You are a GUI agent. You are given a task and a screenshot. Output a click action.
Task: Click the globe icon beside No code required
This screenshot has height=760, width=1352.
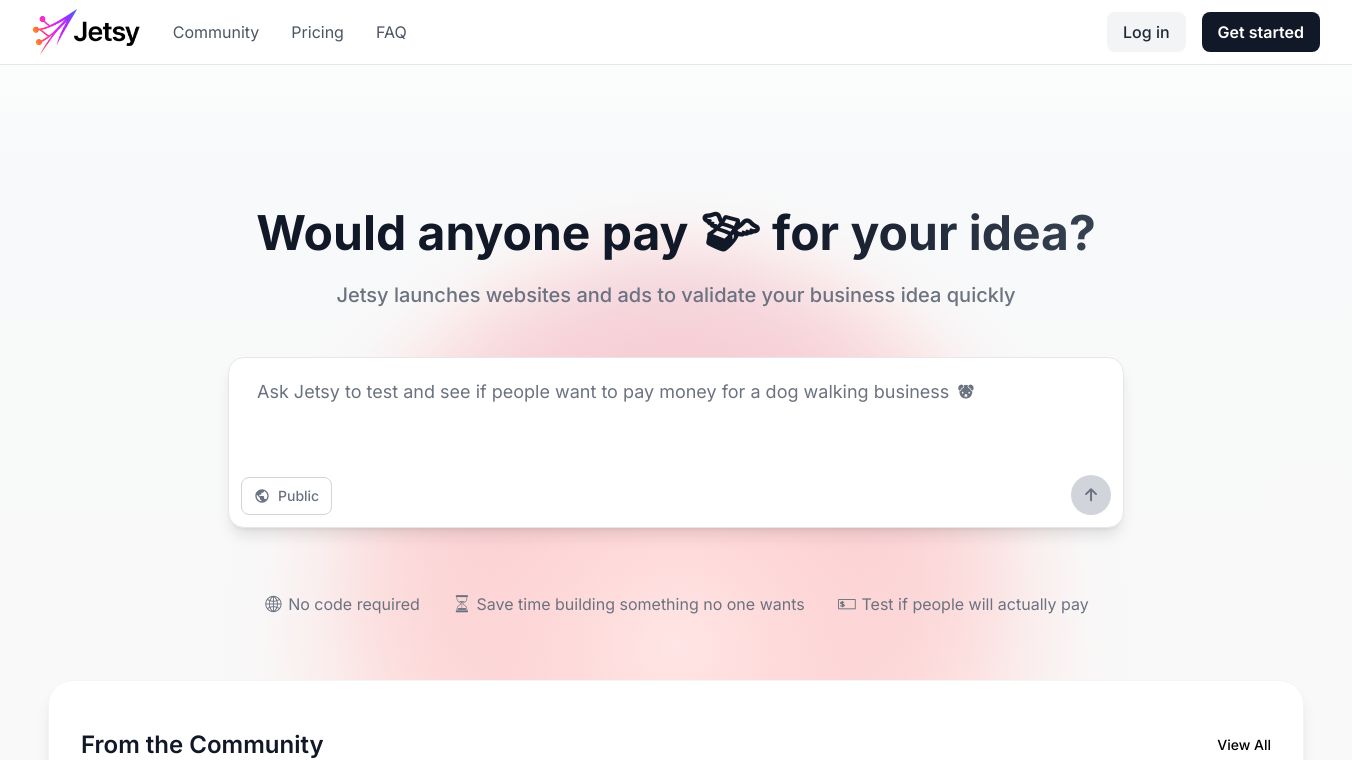[273, 604]
